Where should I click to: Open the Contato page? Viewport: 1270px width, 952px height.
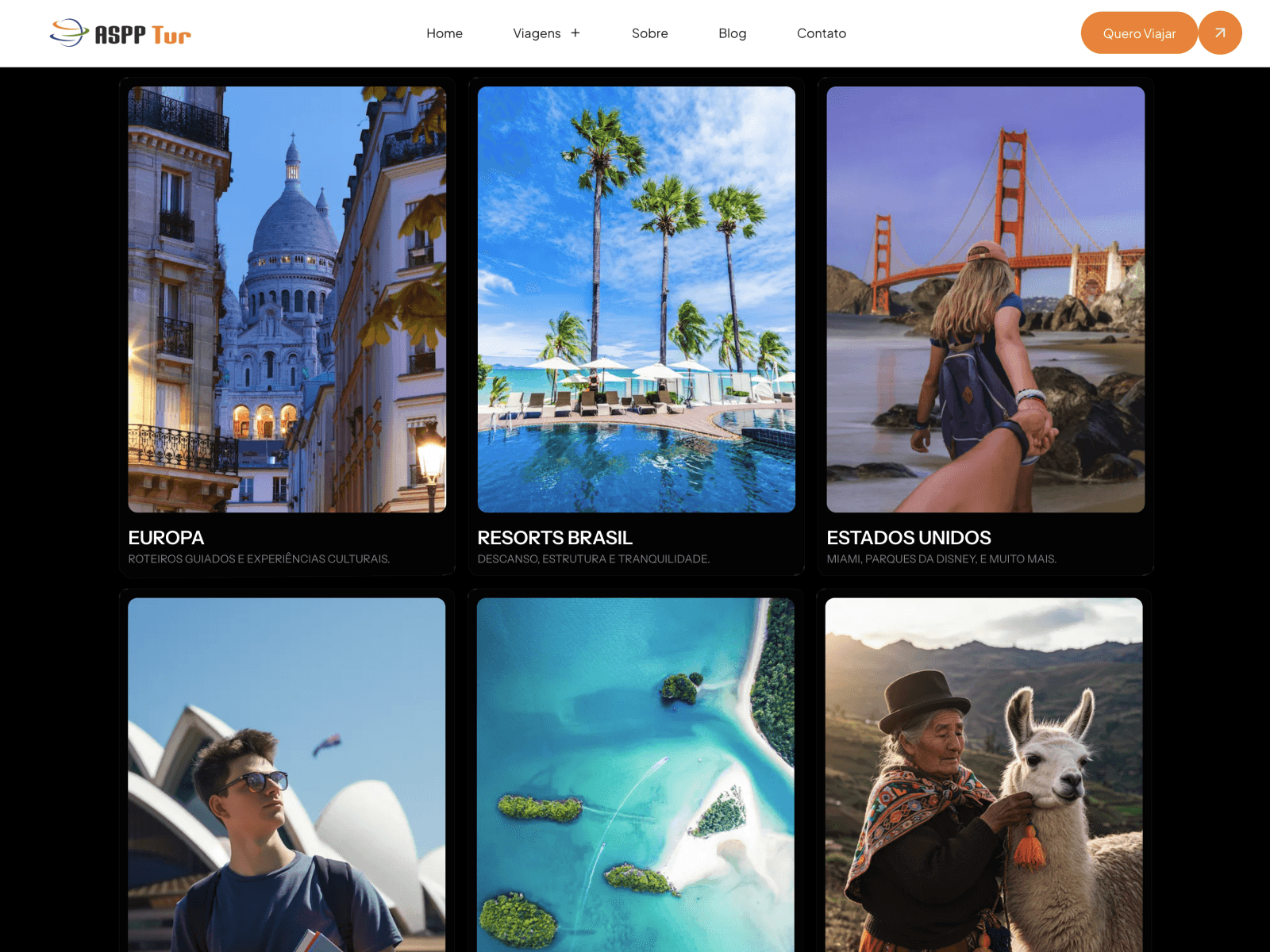tap(822, 33)
